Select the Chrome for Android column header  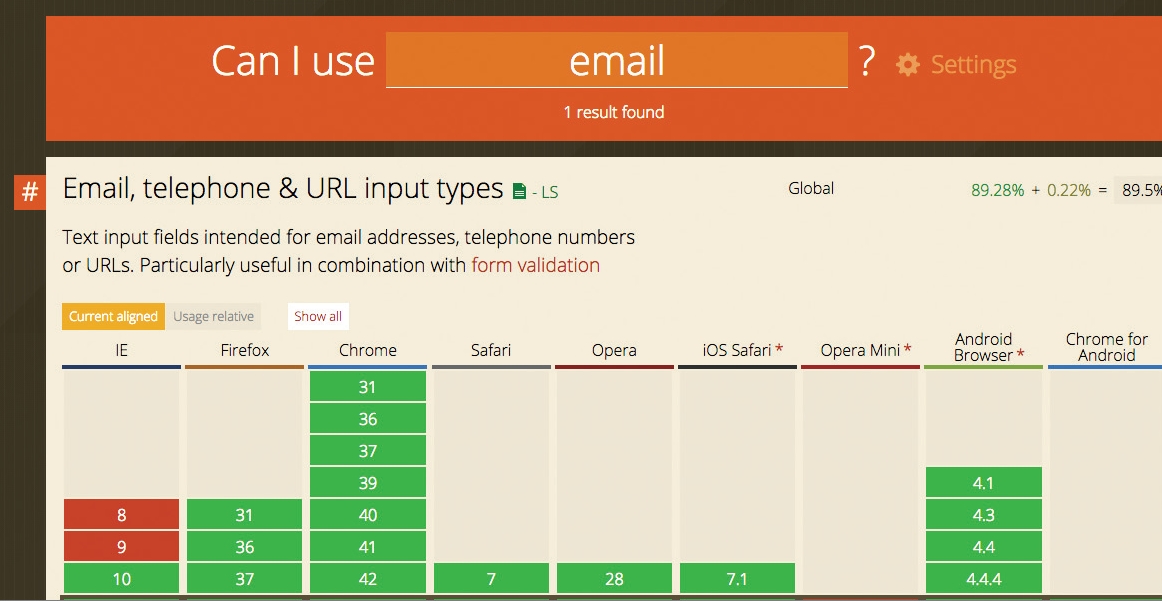[1106, 347]
